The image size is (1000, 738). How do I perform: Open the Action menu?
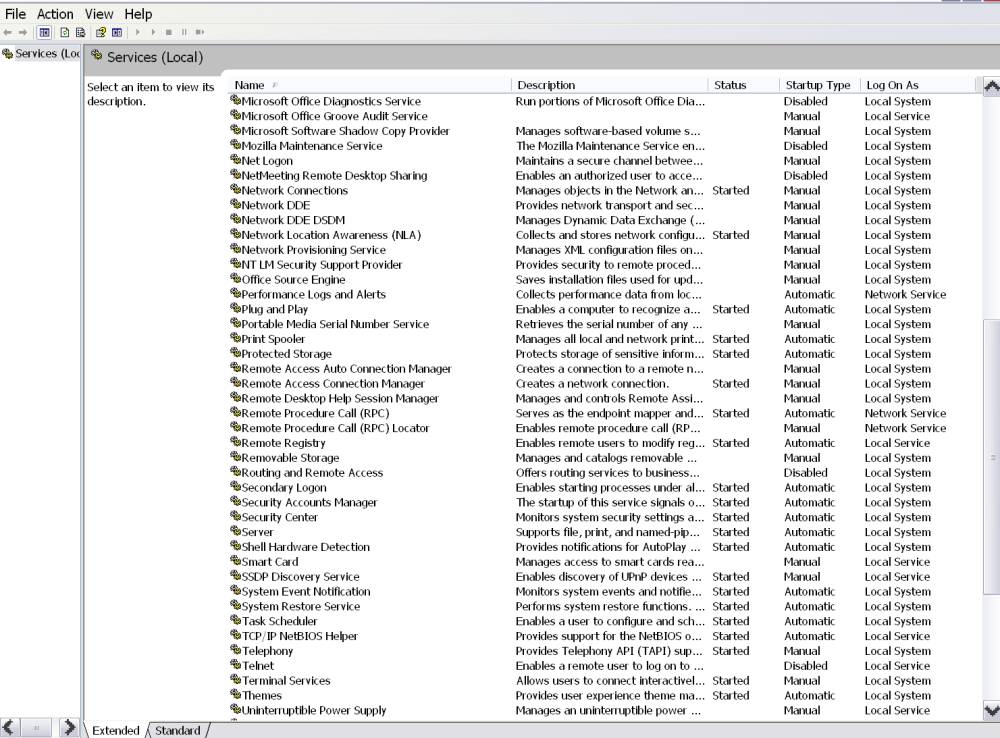(55, 13)
